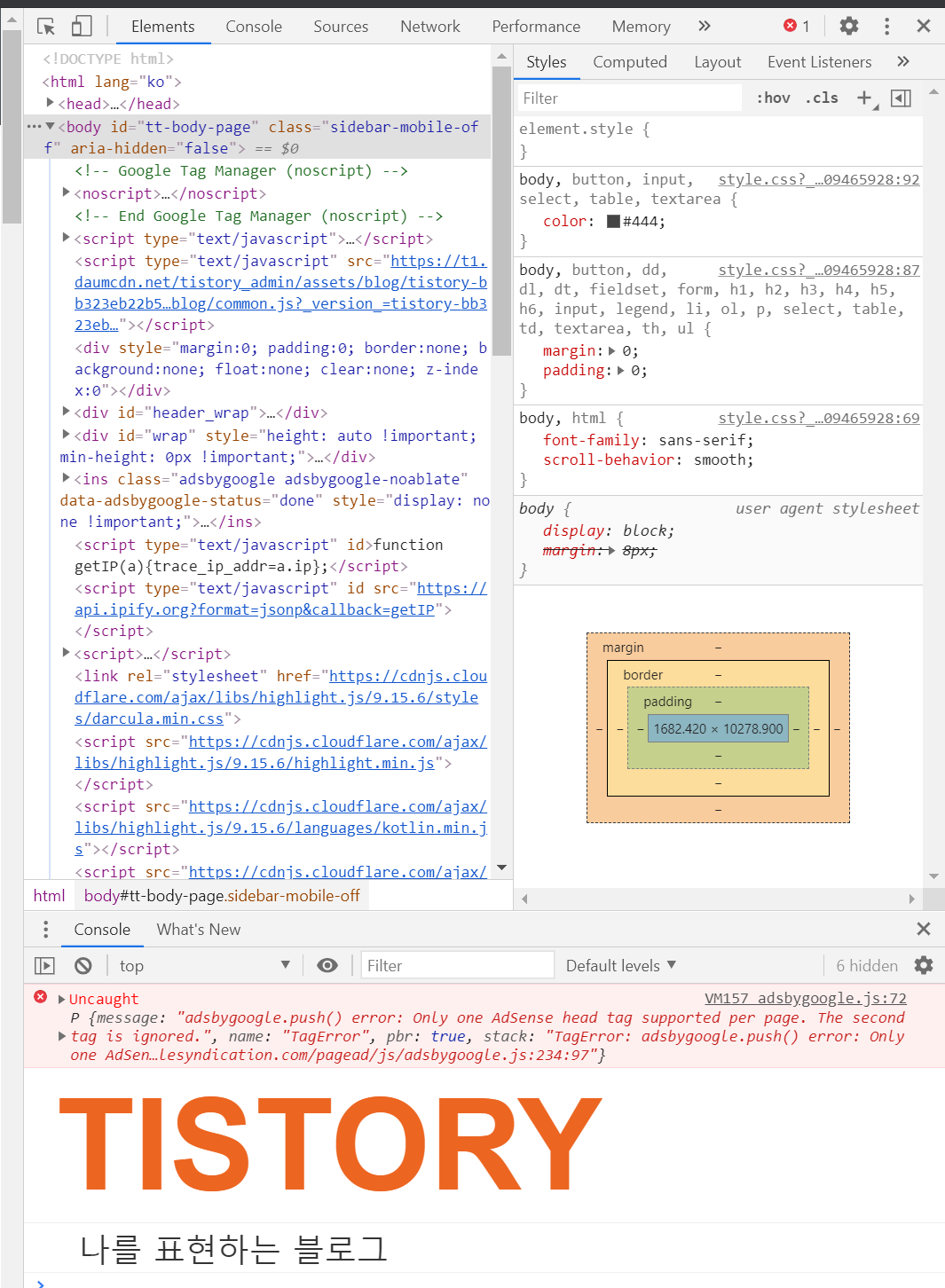This screenshot has width=945, height=1288.
Task: Open the DevTools three-dot customize menu
Action: pyautogui.click(x=886, y=26)
